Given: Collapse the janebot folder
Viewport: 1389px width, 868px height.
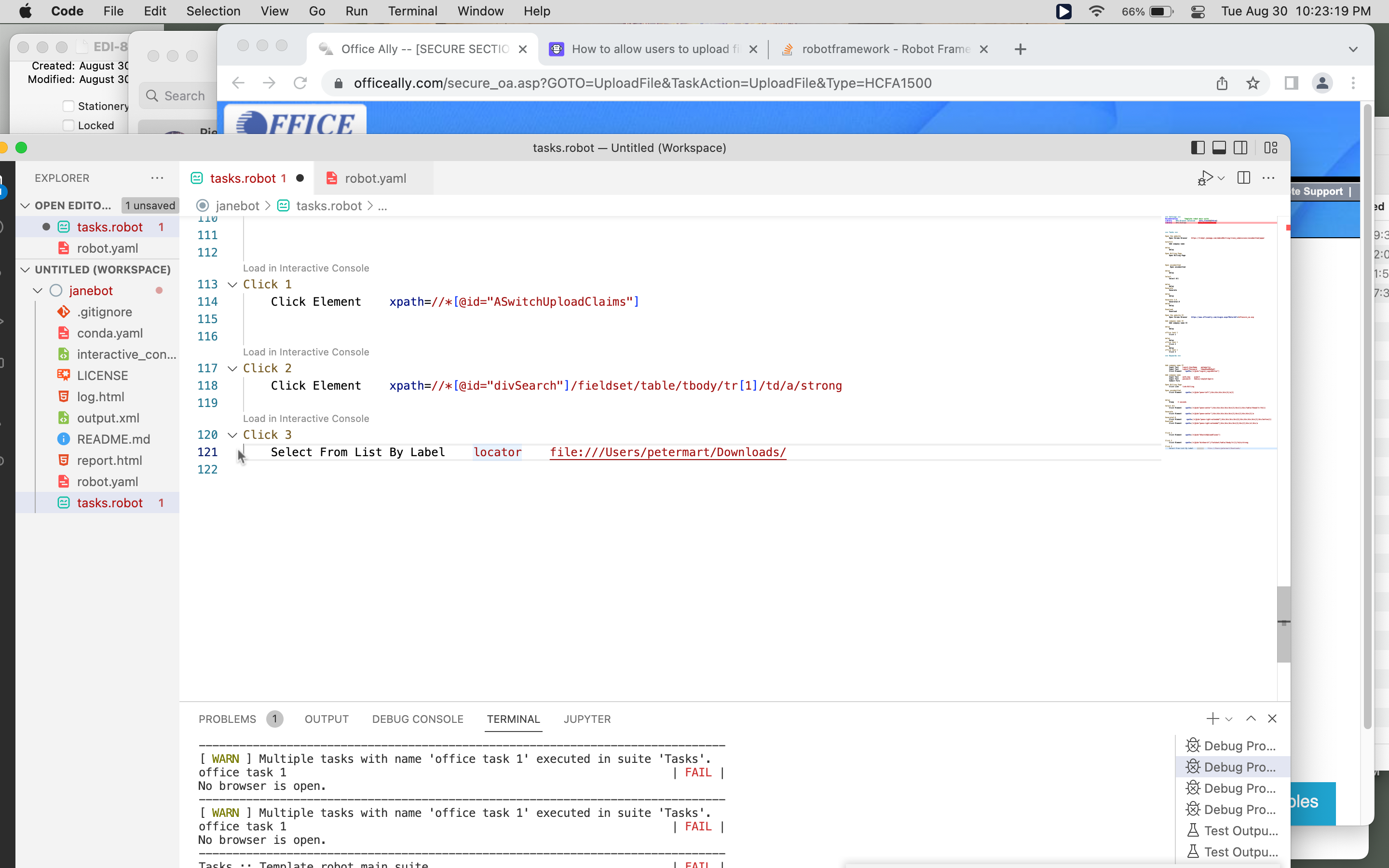Looking at the screenshot, I should (38, 290).
